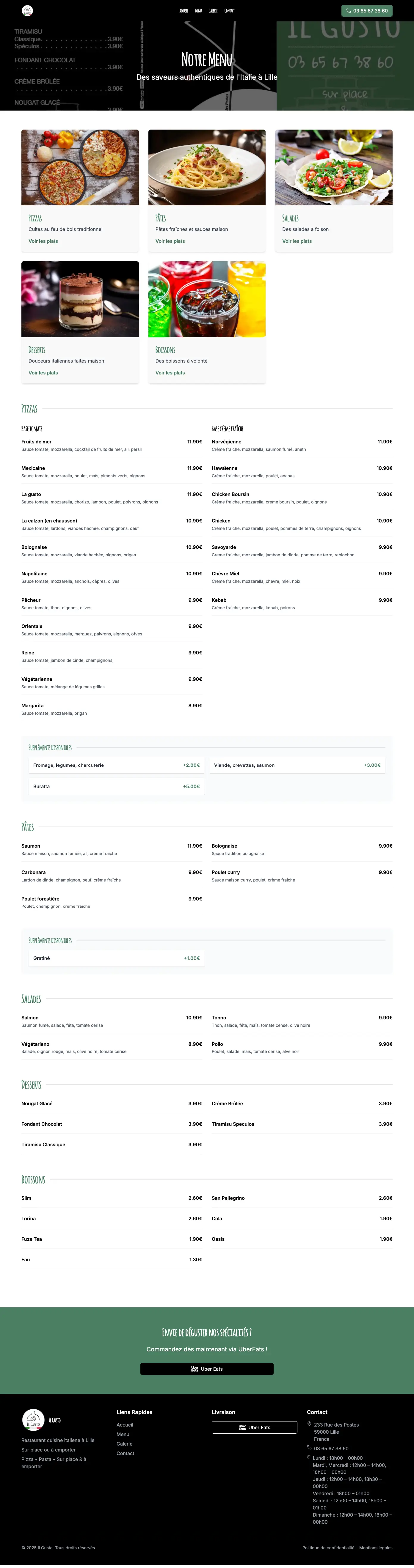Go to Galerie in the top navigation
This screenshot has height=1568, width=414.
tap(213, 11)
